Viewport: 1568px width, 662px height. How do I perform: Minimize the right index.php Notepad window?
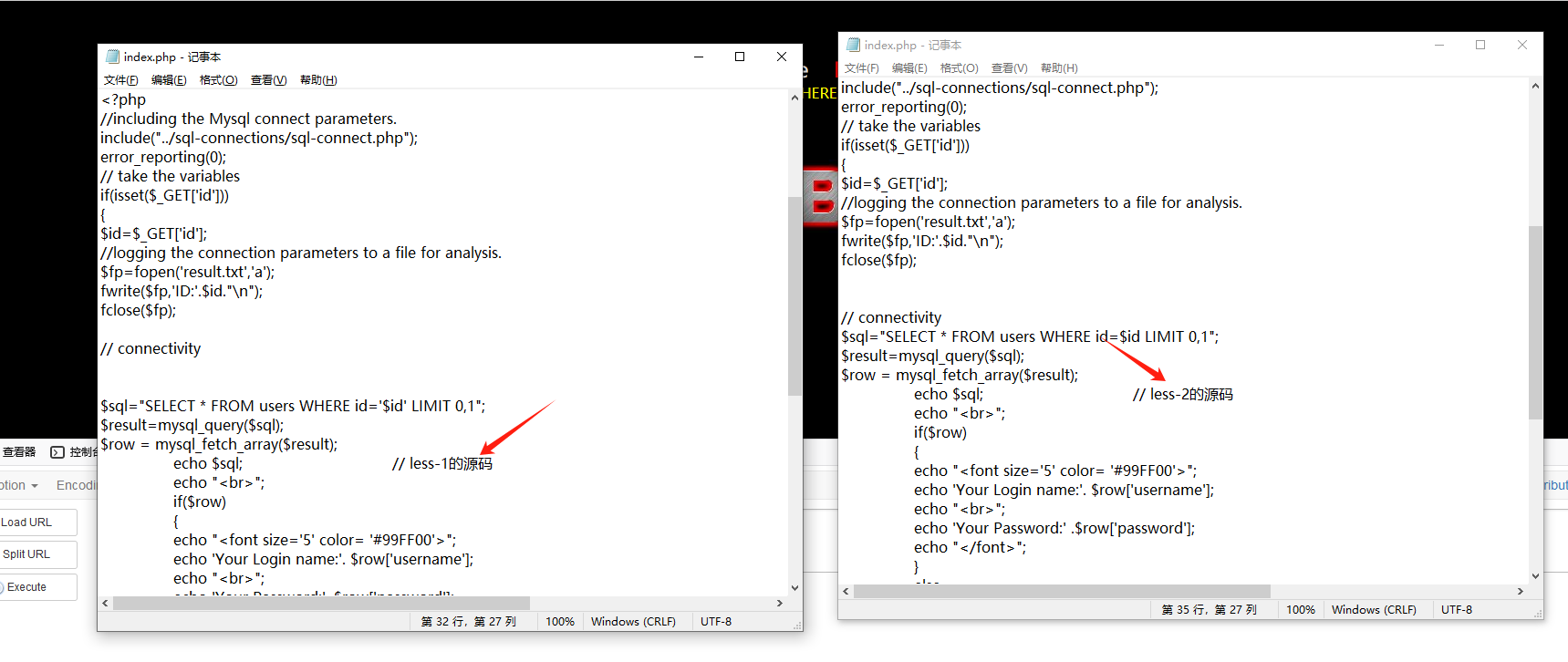pyautogui.click(x=1439, y=45)
